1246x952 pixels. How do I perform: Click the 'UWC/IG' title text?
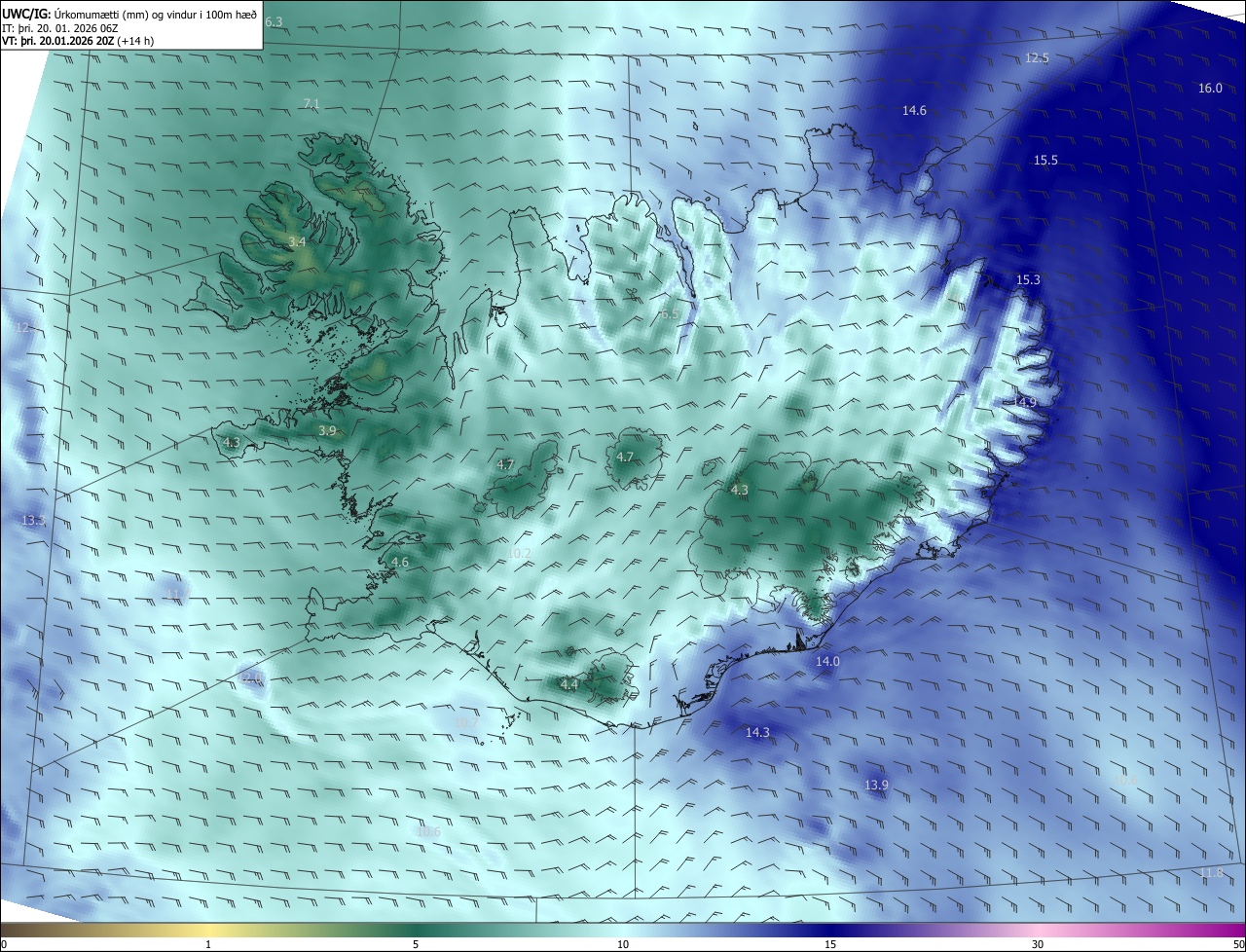coord(25,14)
